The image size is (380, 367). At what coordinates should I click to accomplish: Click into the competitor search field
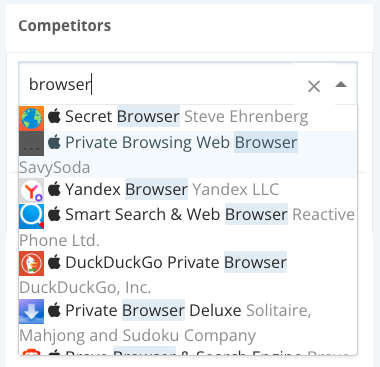pyautogui.click(x=160, y=84)
